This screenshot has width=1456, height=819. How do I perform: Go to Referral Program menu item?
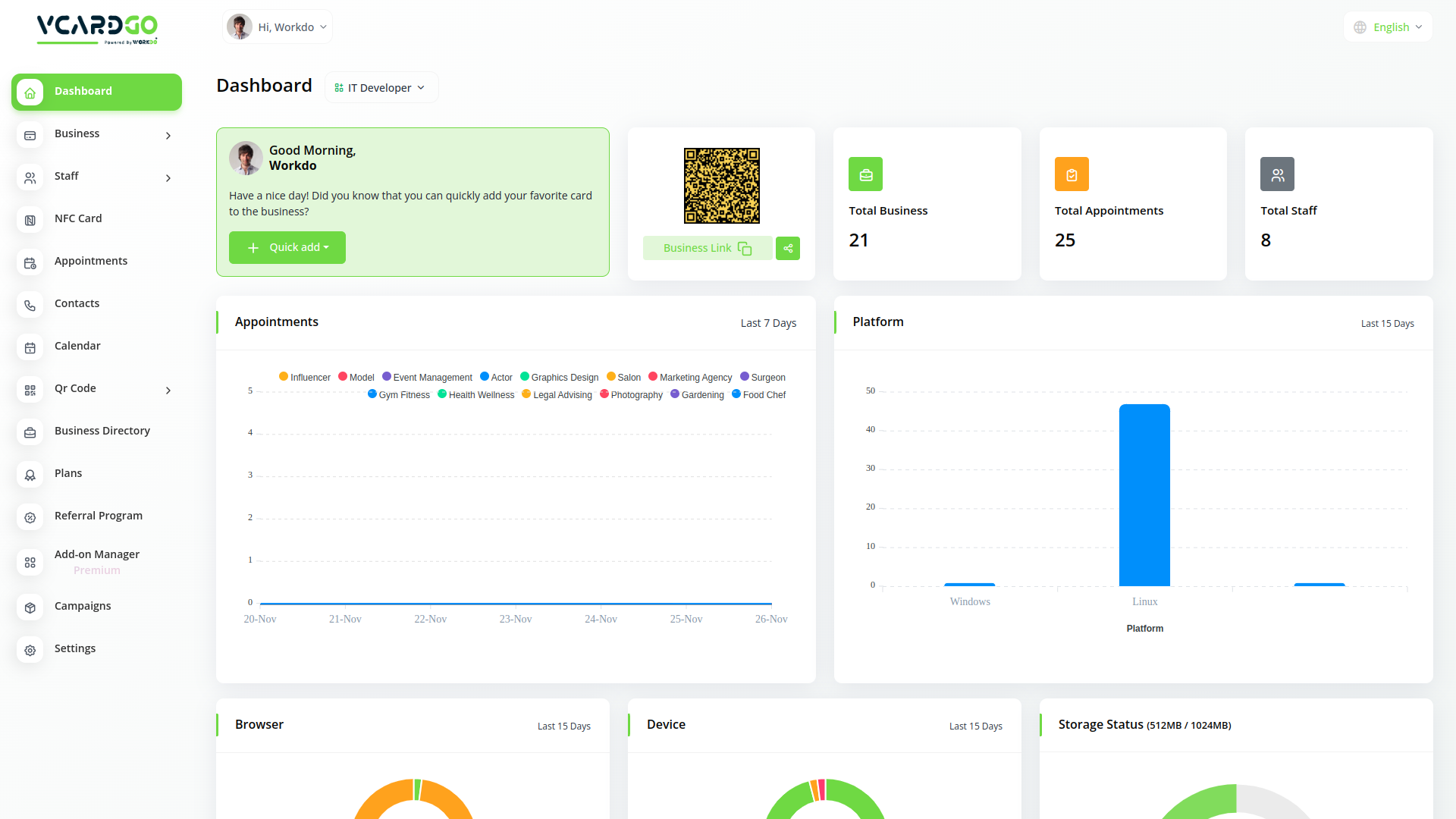pyautogui.click(x=98, y=516)
